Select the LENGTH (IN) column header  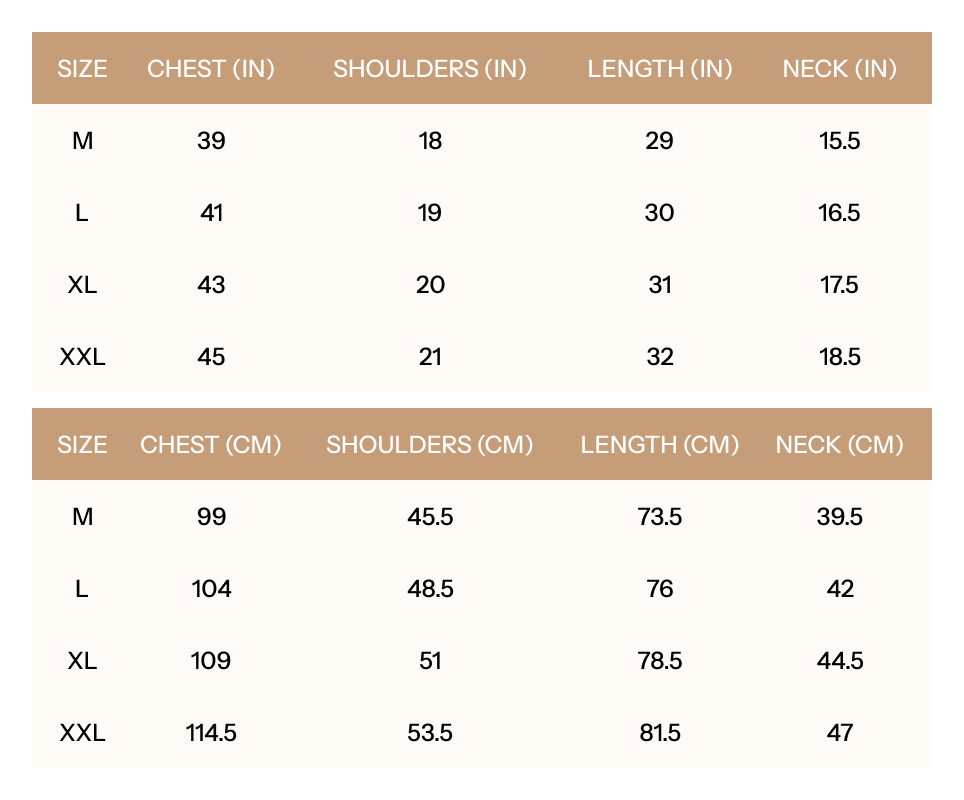pos(660,69)
